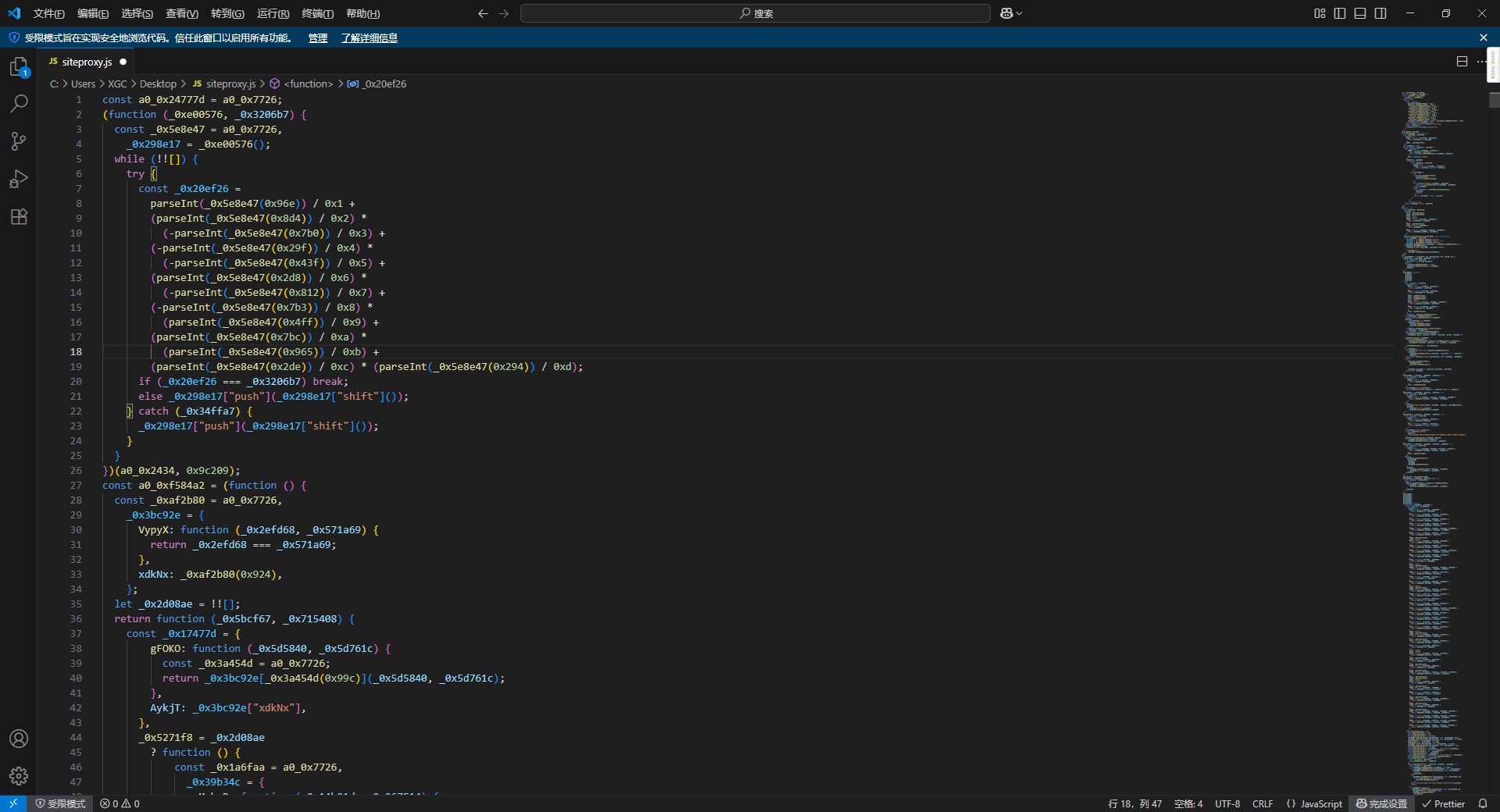Click the 行 18, 列 47 position indicator

click(1134, 803)
